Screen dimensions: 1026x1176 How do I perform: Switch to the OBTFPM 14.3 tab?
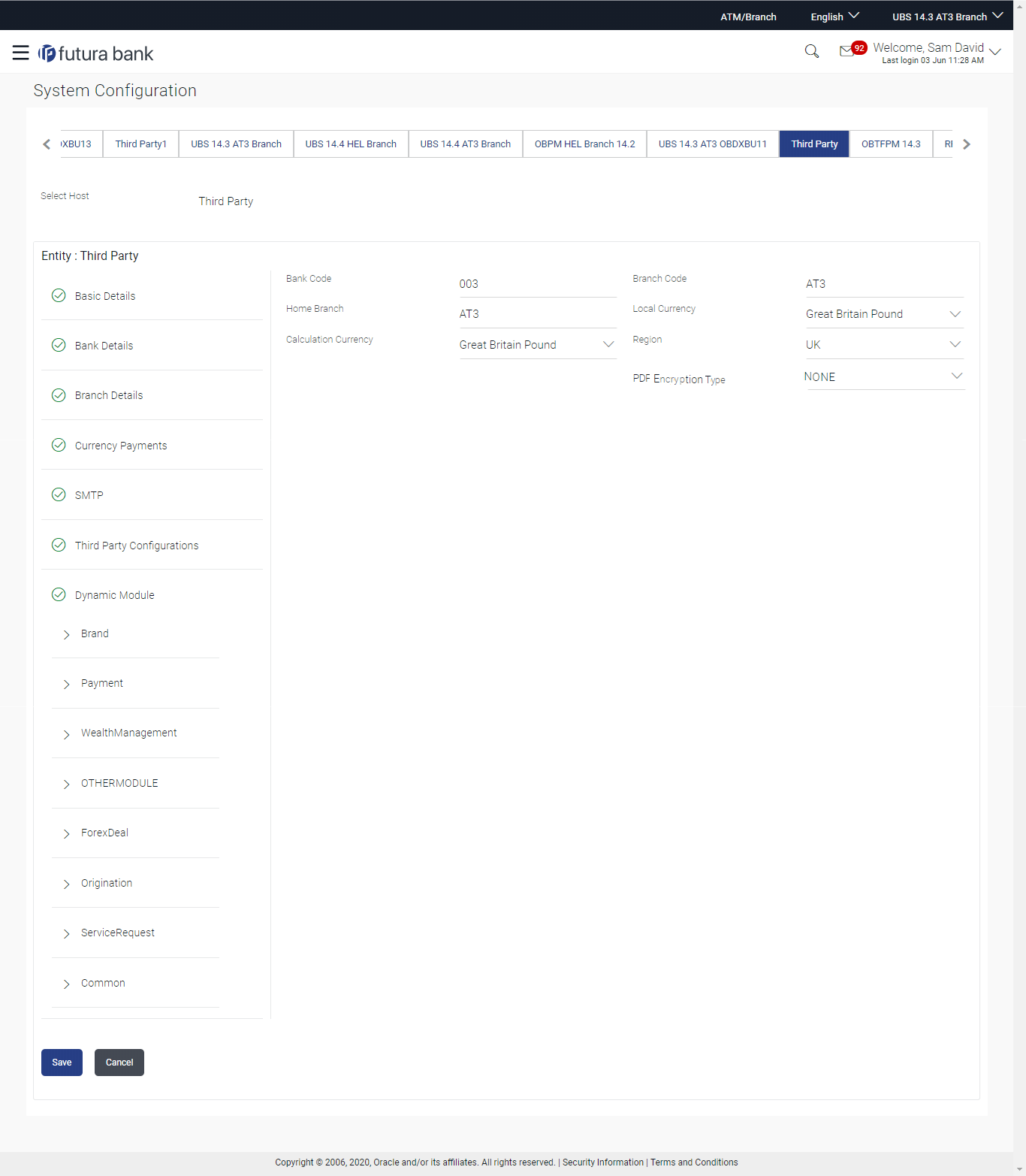(x=891, y=144)
